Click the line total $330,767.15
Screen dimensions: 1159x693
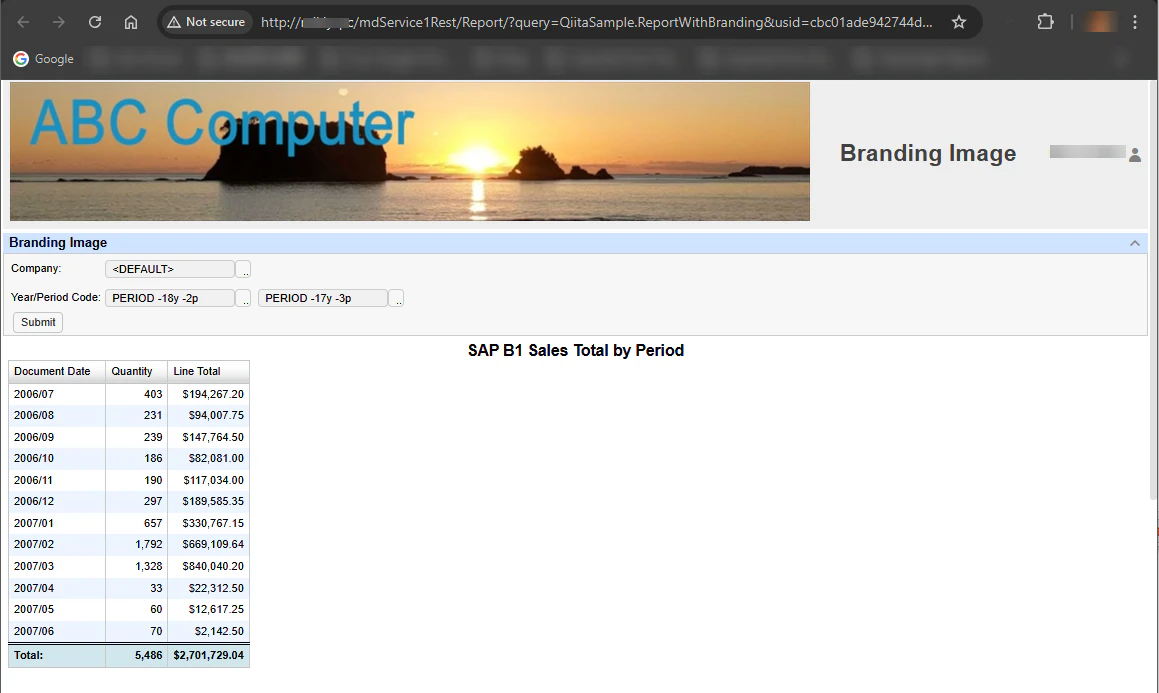[213, 523]
